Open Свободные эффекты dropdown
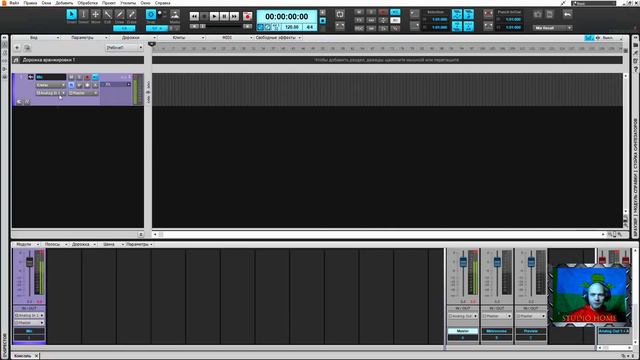Image resolution: width=640 pixels, height=360 pixels. [x=278, y=38]
